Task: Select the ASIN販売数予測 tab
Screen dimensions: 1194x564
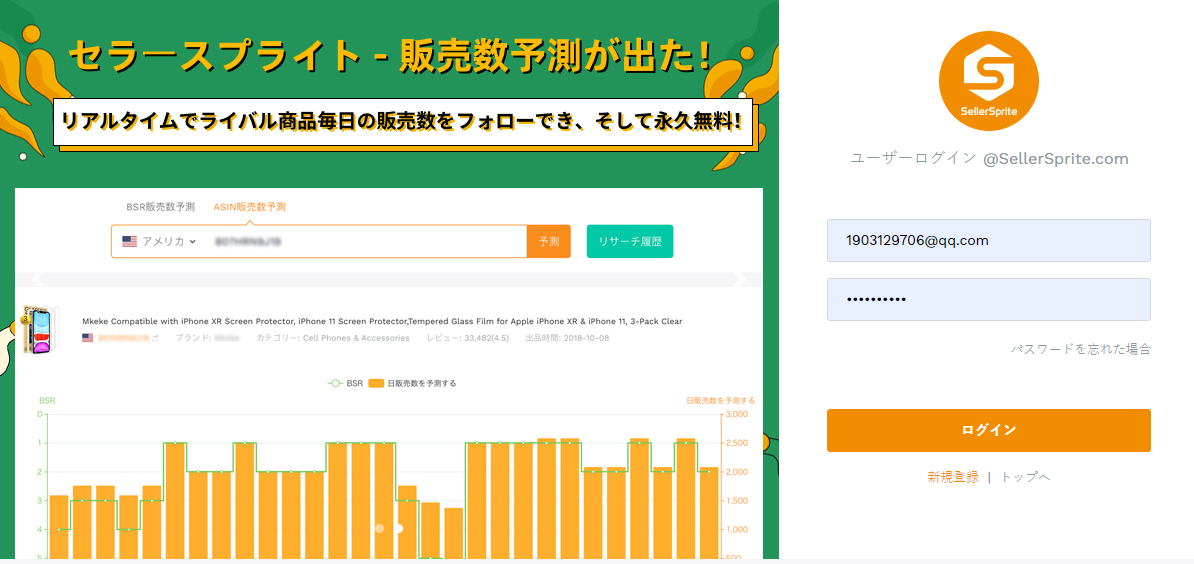Action: (x=250, y=206)
